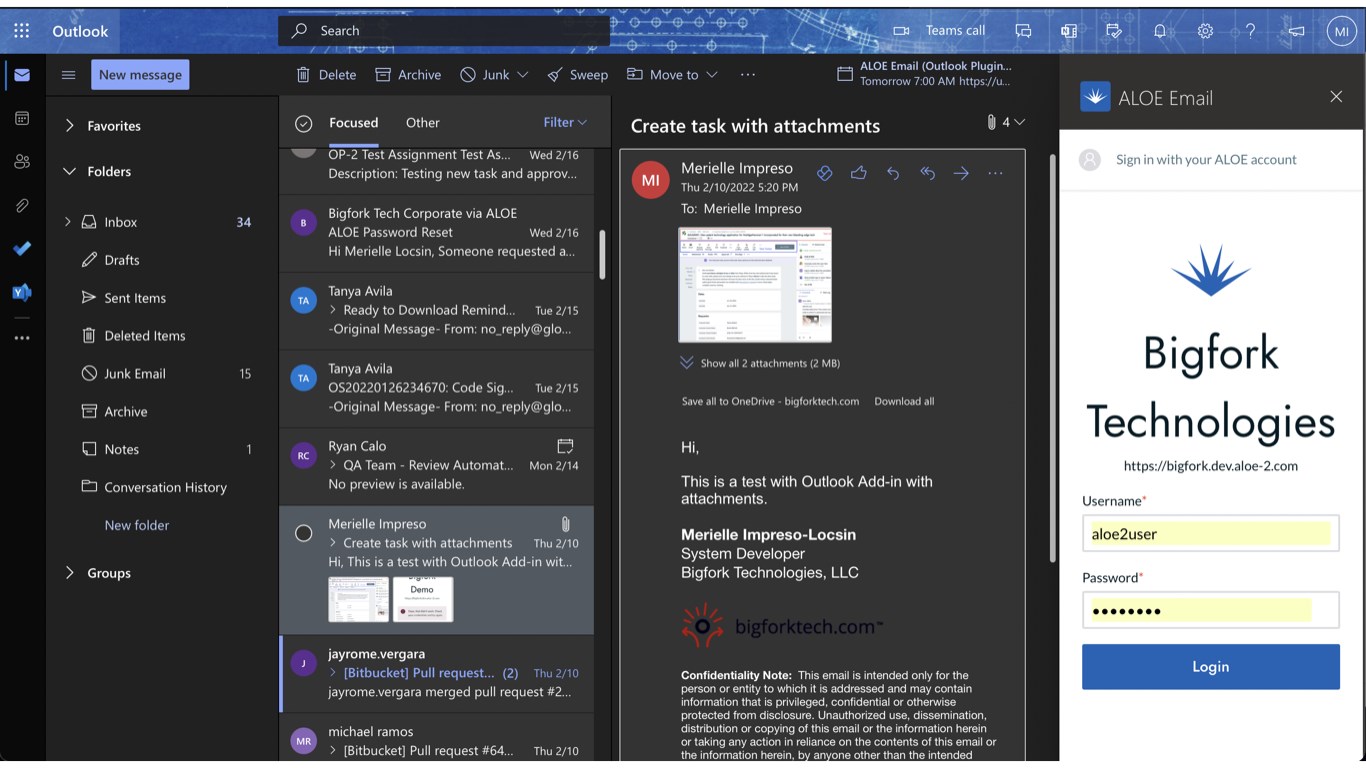
Task: Open Mail from the left rail
Action: [x=22, y=75]
